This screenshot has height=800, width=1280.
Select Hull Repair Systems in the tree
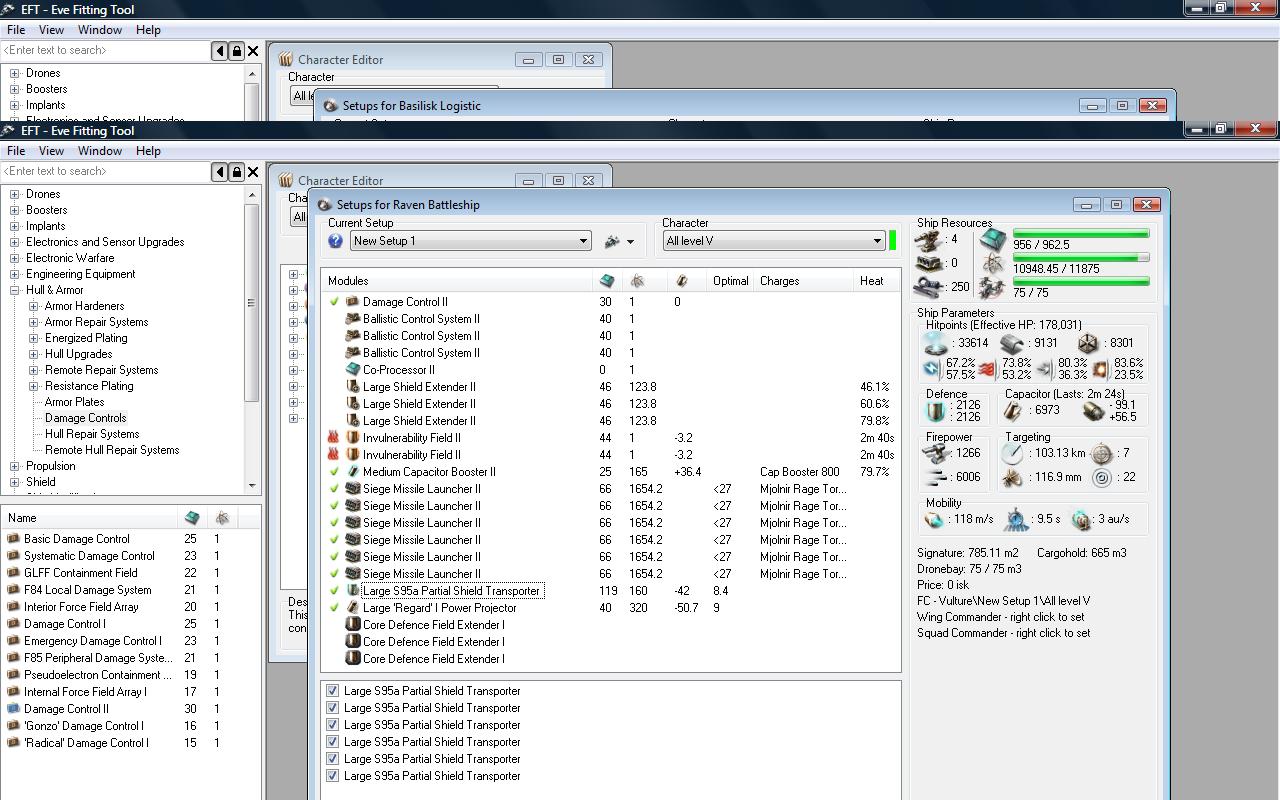(92, 434)
